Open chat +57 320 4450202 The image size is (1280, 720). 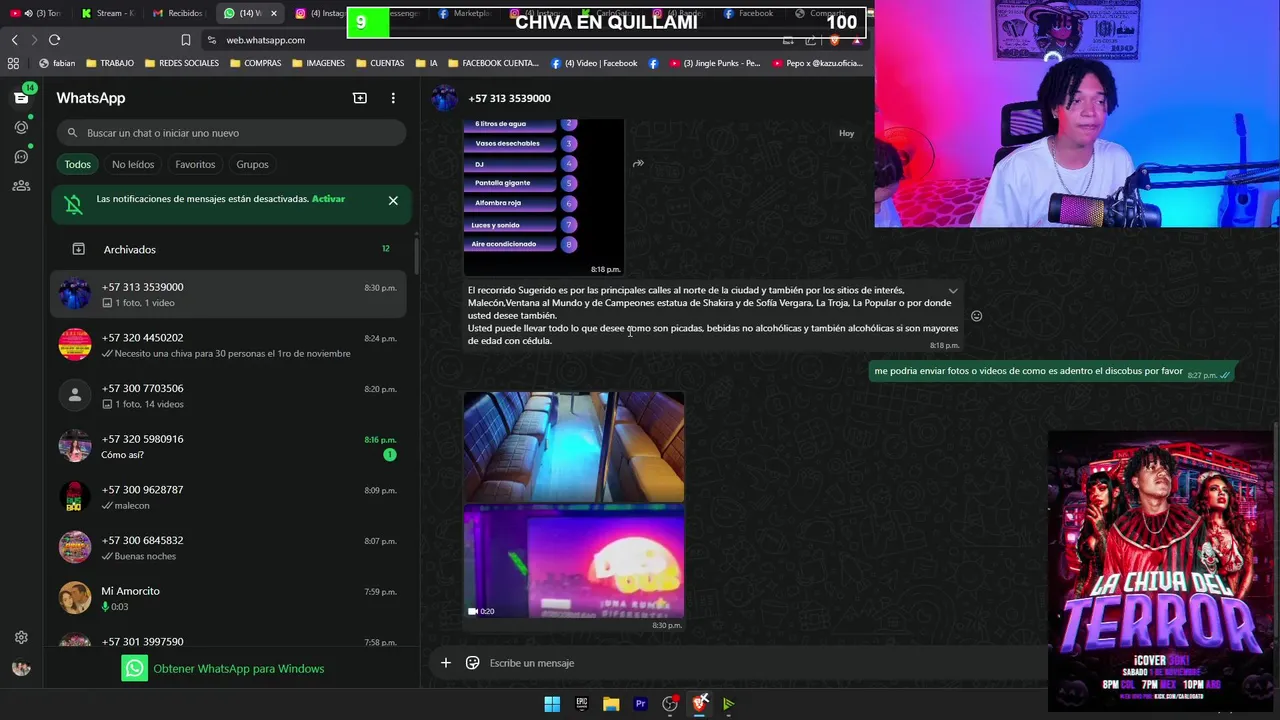click(x=229, y=345)
